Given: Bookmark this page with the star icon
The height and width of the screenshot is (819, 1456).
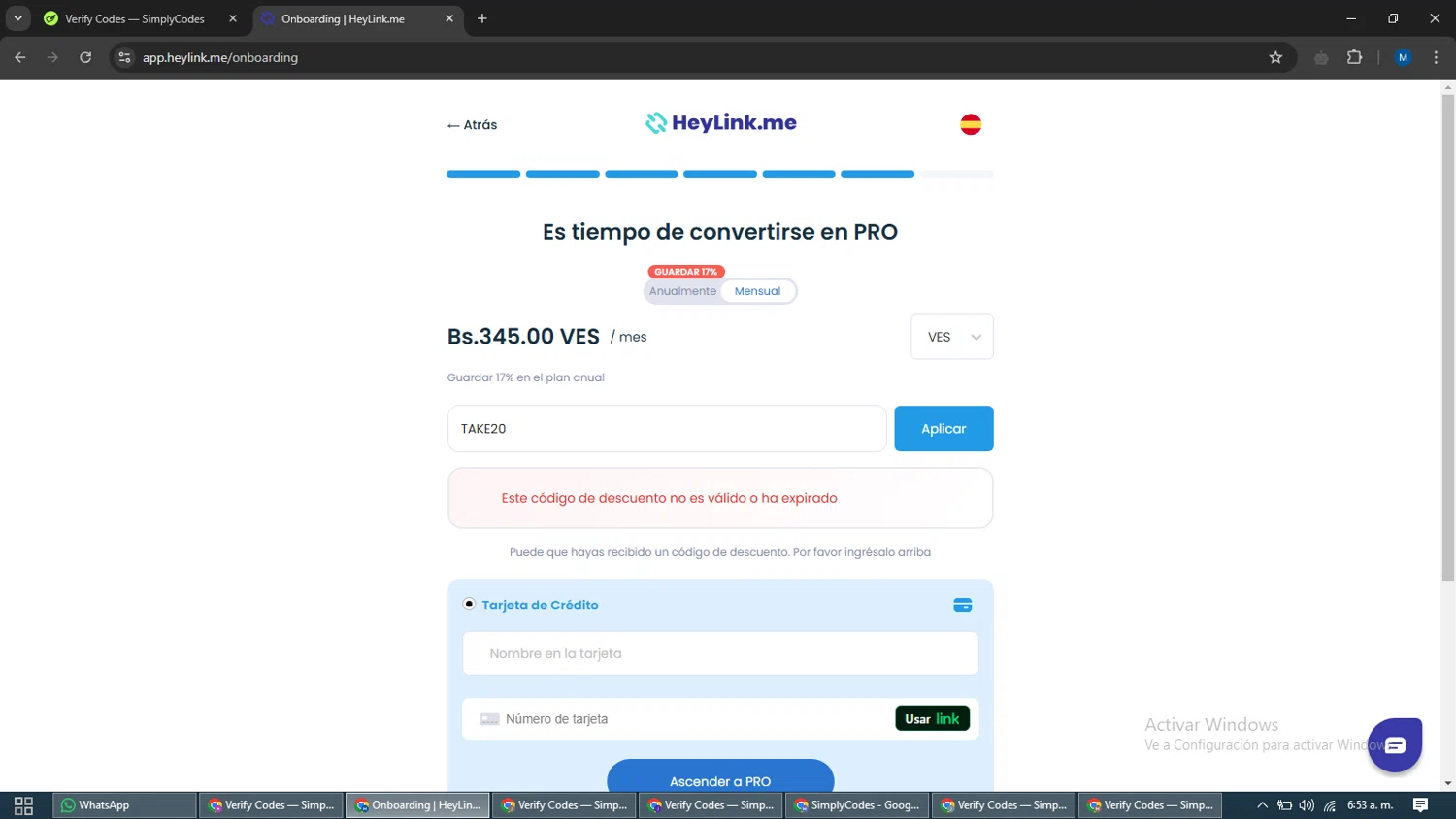Looking at the screenshot, I should tap(1275, 57).
